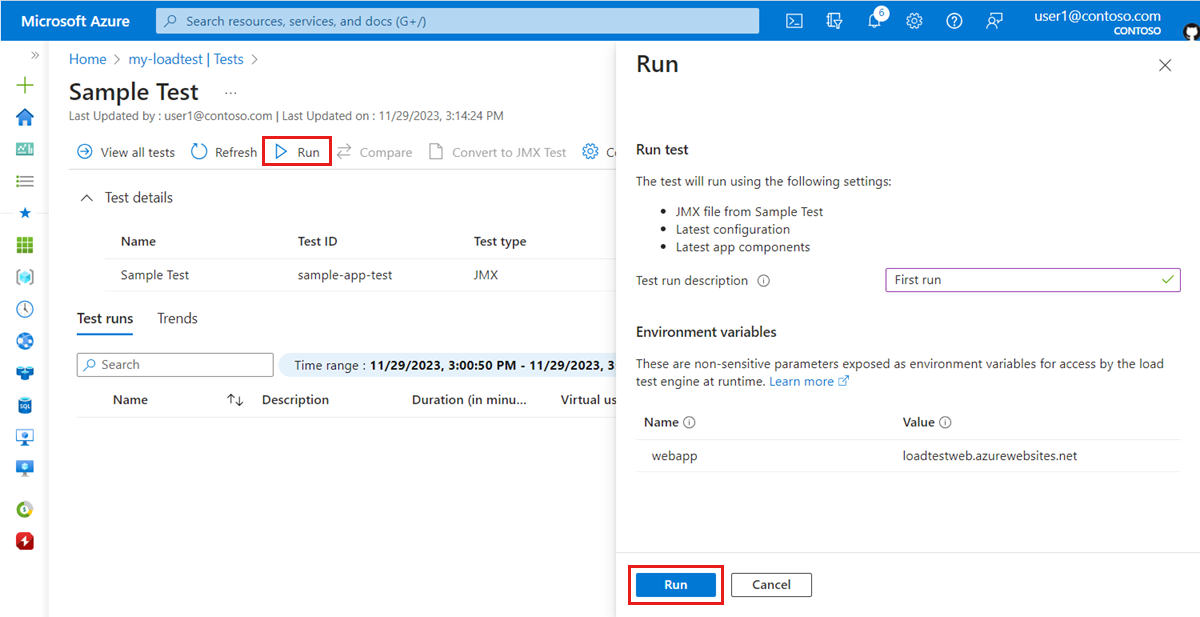The image size is (1200, 617).
Task: Go to Home from the sidebar
Action: 24,117
